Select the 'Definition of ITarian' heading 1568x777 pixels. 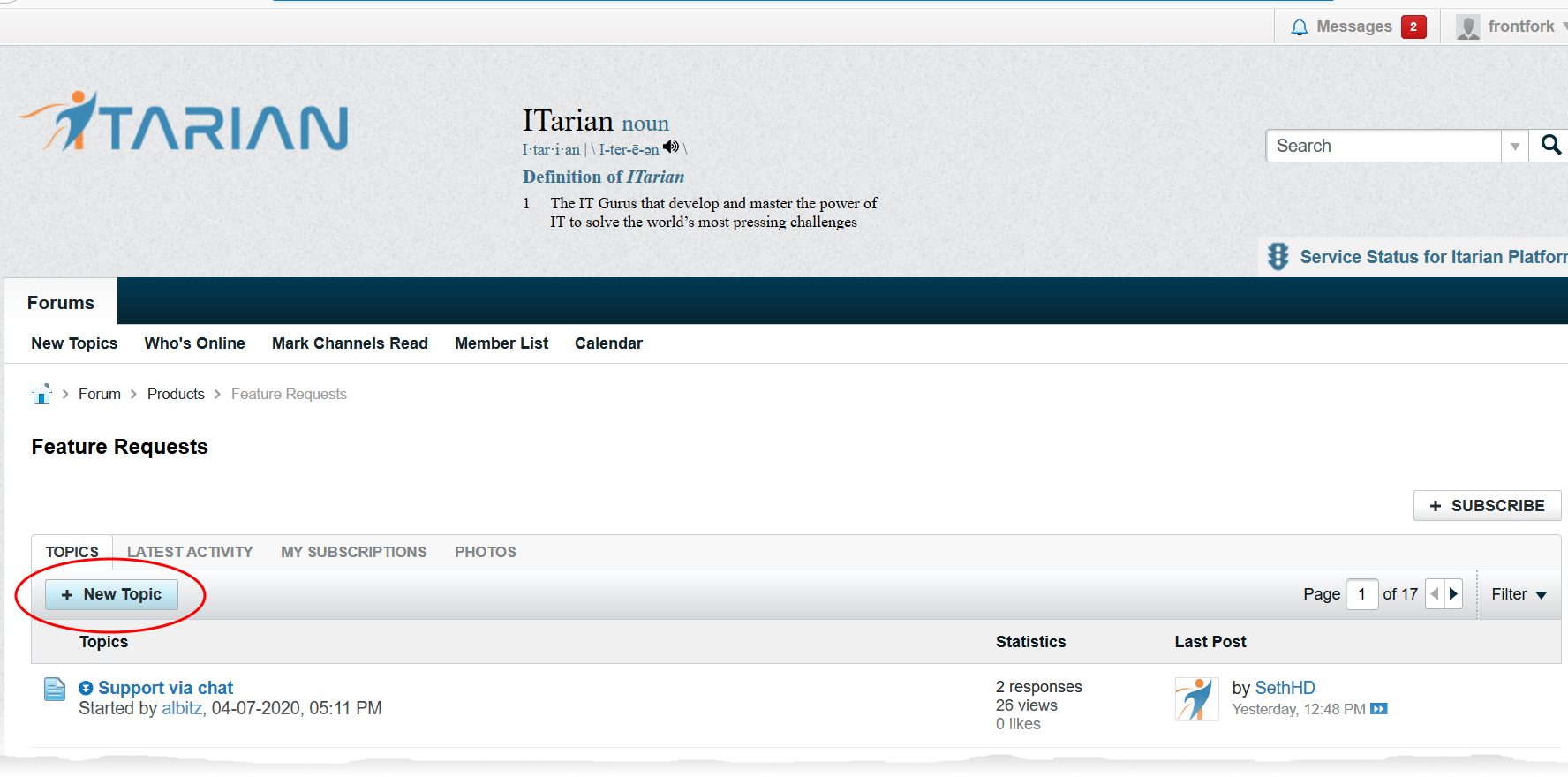pyautogui.click(x=603, y=177)
